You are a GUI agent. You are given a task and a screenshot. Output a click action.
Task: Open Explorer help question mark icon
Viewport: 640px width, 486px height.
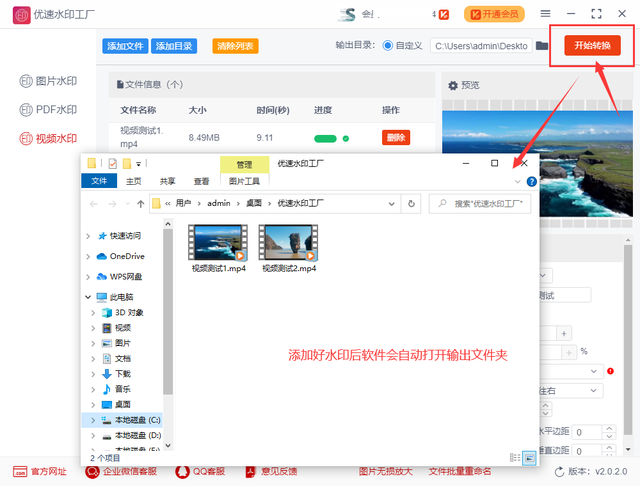pyautogui.click(x=531, y=181)
